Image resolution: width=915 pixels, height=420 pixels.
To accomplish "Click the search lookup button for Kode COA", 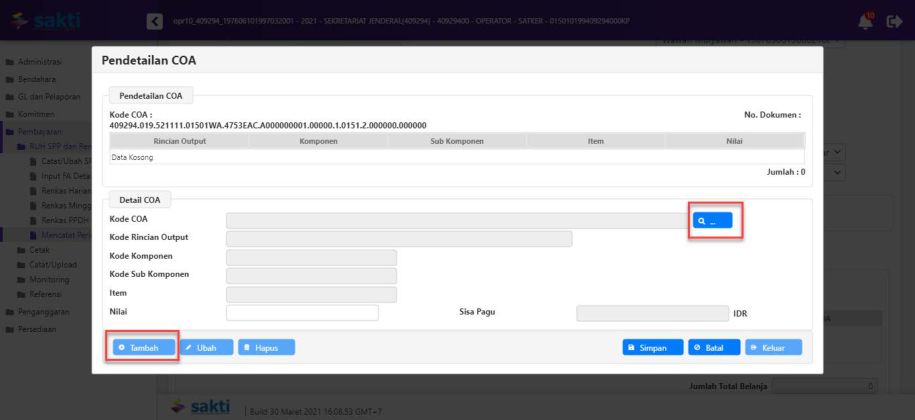I will pyautogui.click(x=714, y=220).
